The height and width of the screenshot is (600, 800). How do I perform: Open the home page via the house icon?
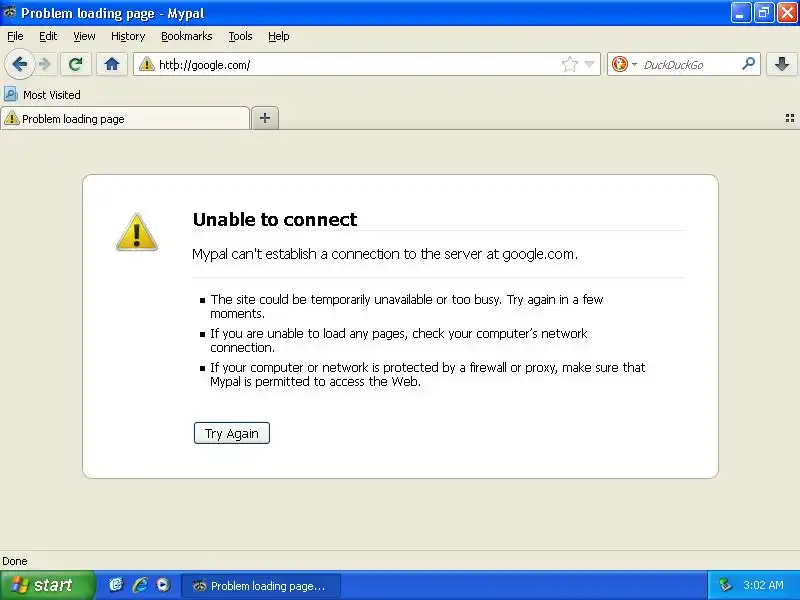(112, 64)
